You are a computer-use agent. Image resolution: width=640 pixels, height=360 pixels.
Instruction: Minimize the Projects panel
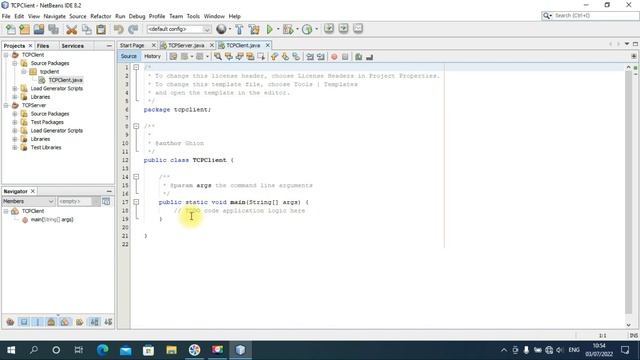(x=109, y=46)
